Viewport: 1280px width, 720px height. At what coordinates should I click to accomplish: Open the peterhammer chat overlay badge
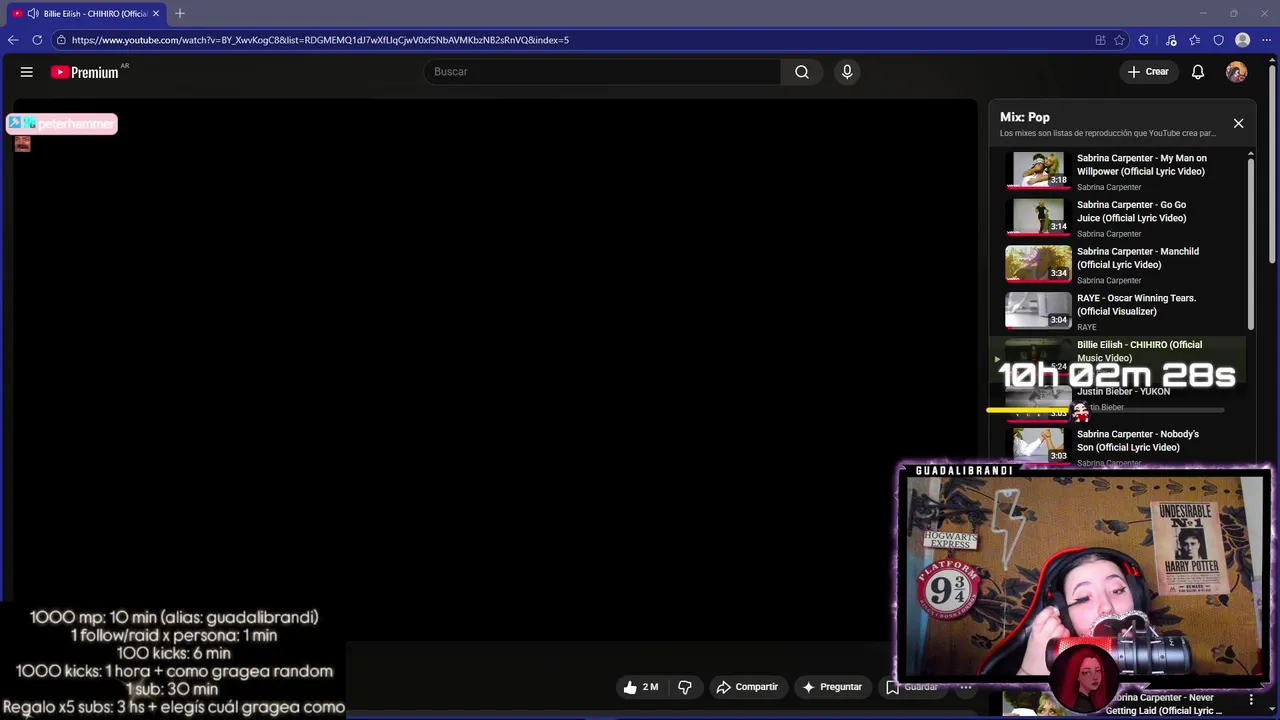[62, 124]
